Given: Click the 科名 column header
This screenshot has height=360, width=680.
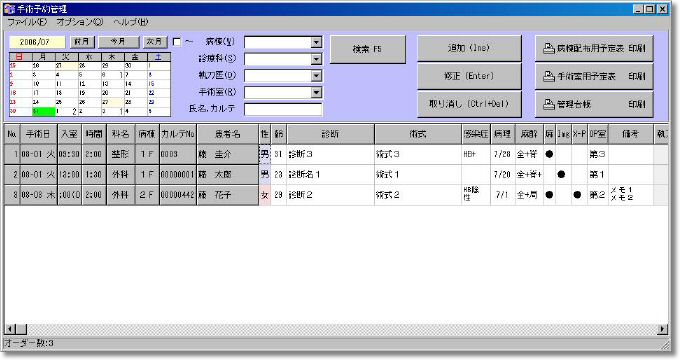Looking at the screenshot, I should tap(121, 134).
